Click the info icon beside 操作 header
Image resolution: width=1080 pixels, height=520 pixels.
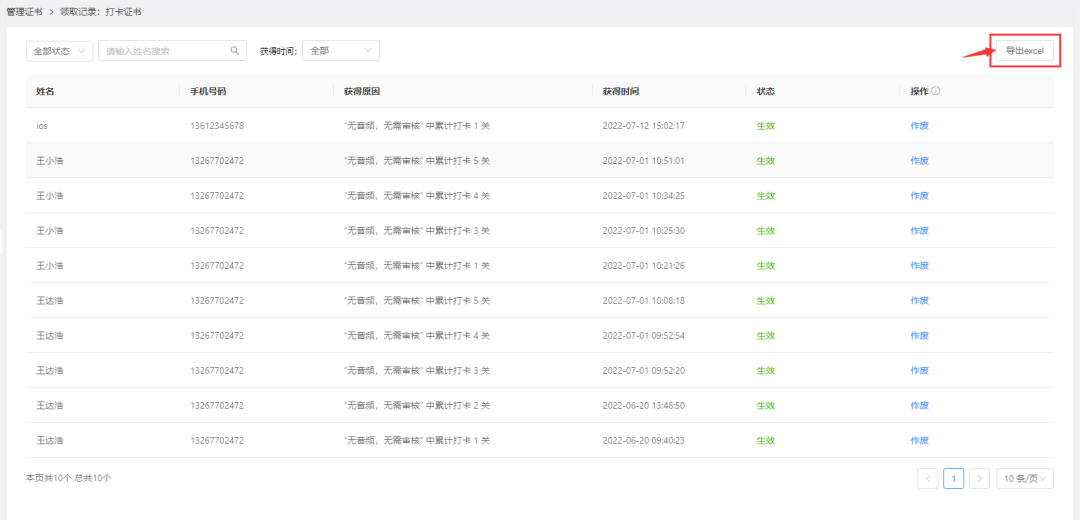(936, 91)
